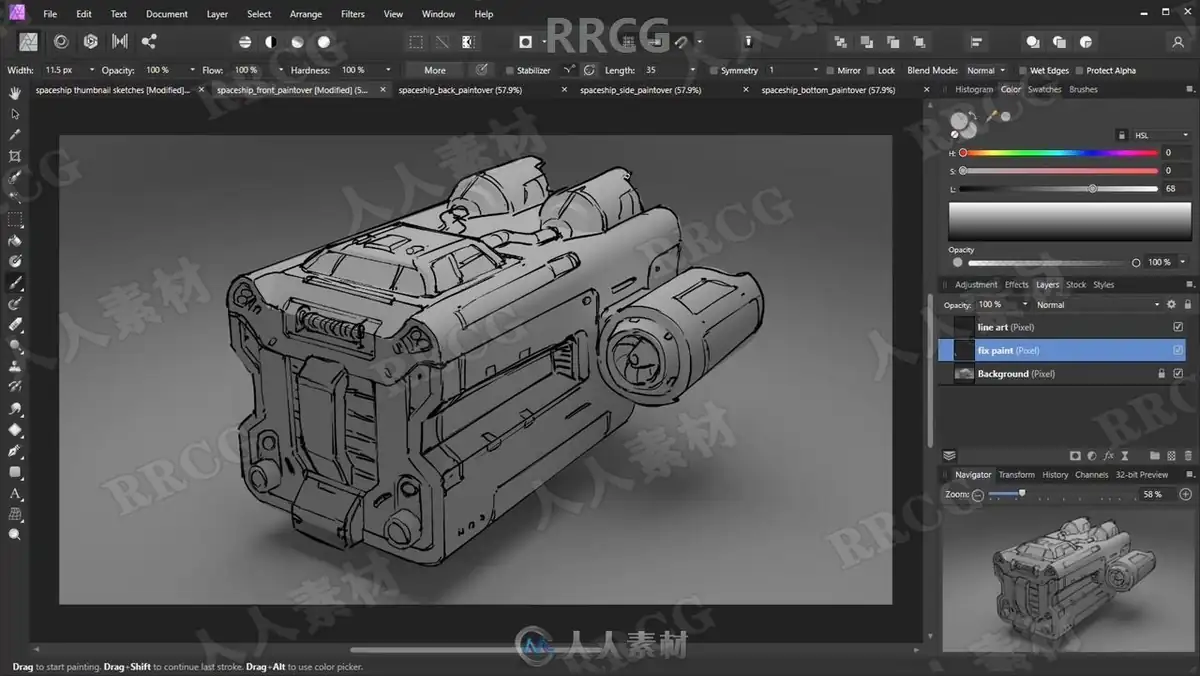Switch to the Photo persona icon

(x=29, y=41)
